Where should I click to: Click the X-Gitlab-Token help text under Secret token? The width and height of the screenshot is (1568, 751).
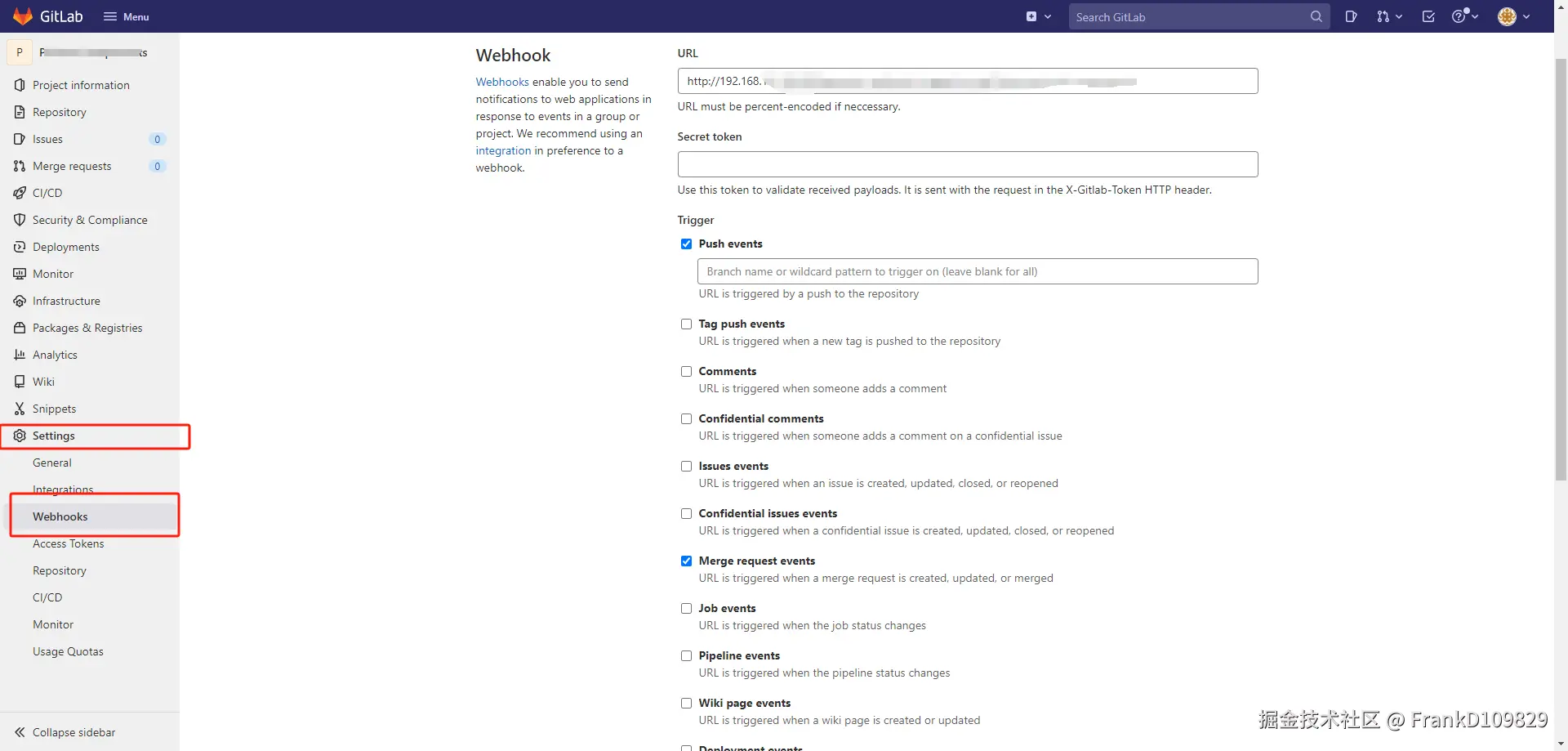click(x=945, y=190)
